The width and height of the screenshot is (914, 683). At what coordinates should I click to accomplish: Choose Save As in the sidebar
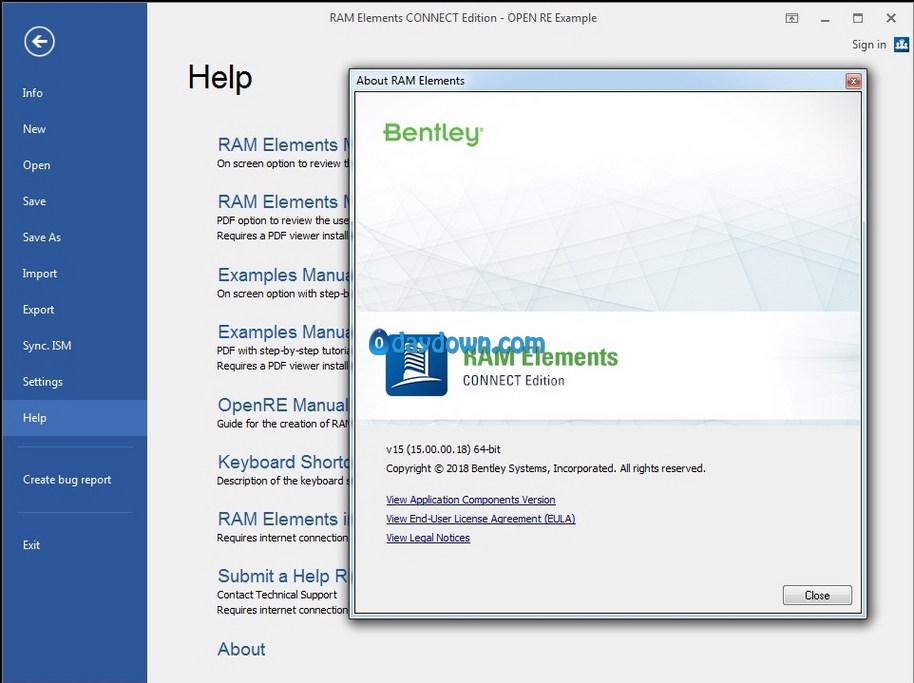point(42,237)
